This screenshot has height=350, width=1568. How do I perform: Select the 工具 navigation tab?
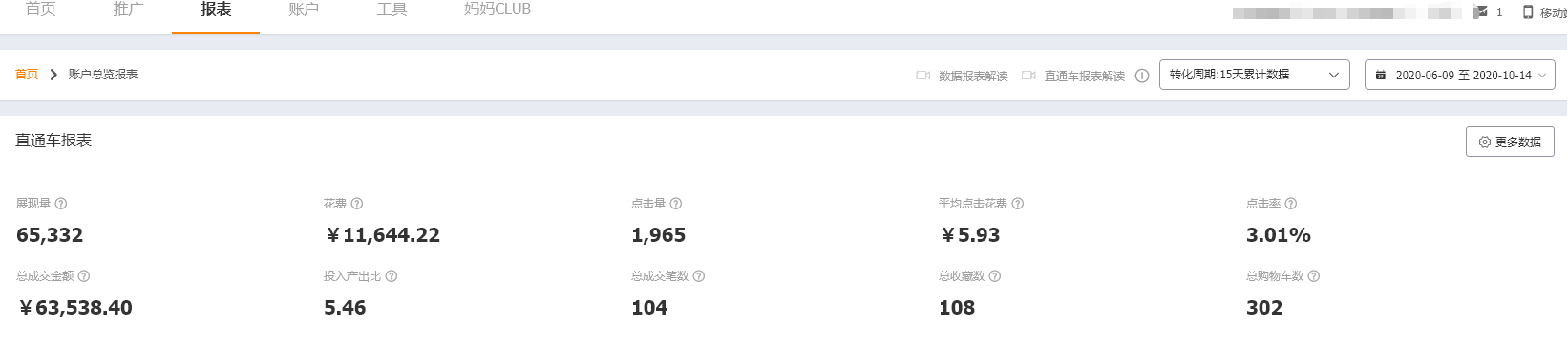click(x=392, y=10)
